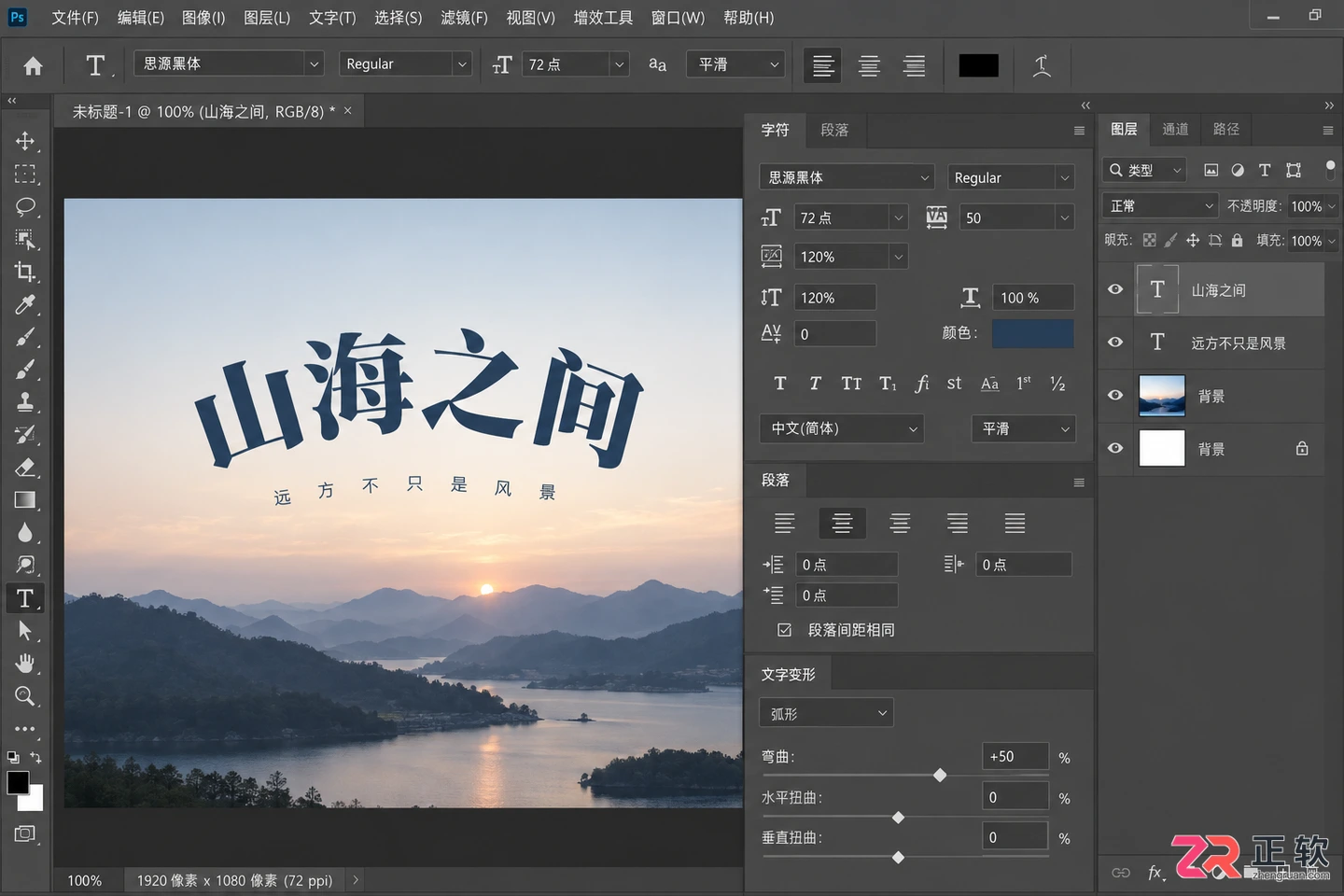This screenshot has height=896, width=1344.
Task: Open the 图层(L) menu
Action: click(267, 18)
